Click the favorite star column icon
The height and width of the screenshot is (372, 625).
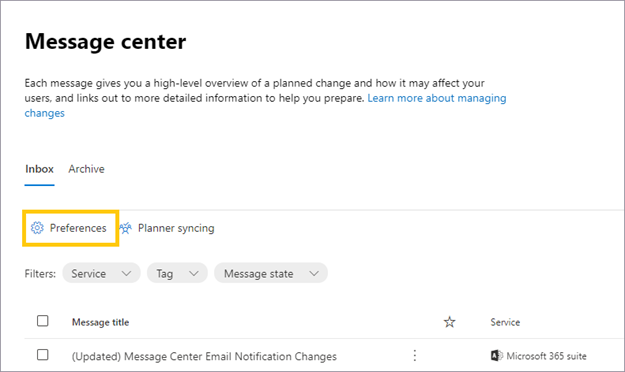[x=449, y=322]
